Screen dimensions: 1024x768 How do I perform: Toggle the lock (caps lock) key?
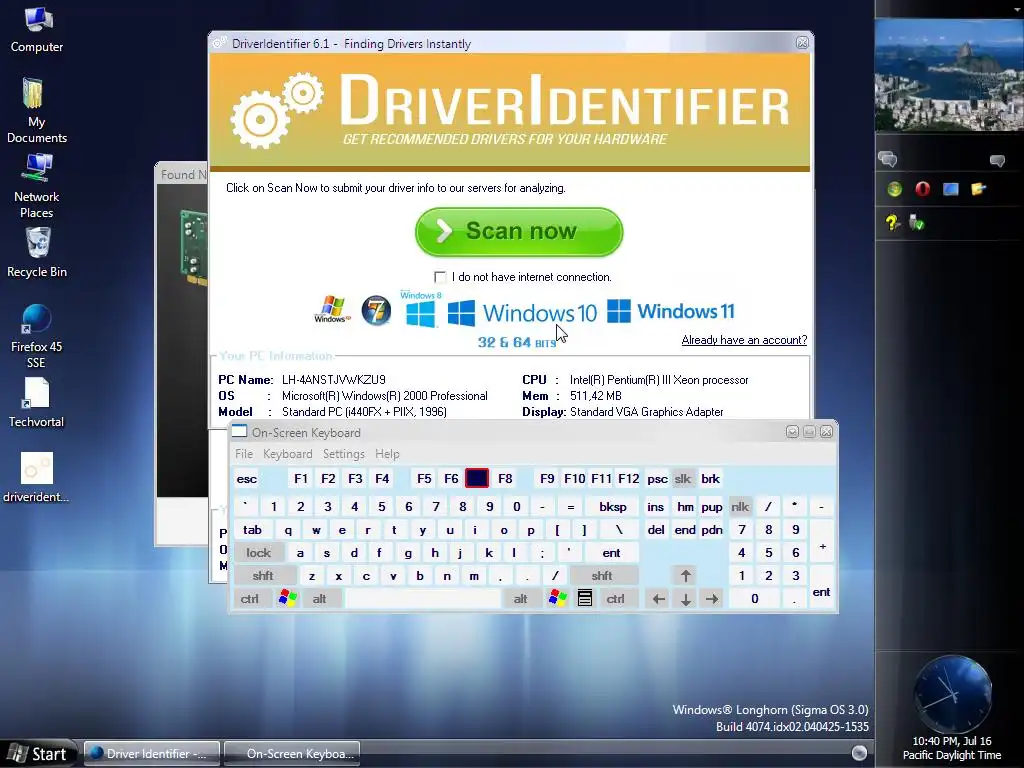pyautogui.click(x=259, y=553)
